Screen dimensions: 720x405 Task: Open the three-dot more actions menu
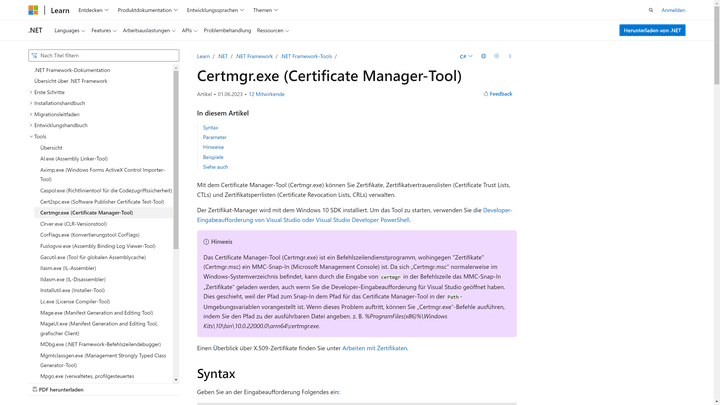click(x=510, y=56)
